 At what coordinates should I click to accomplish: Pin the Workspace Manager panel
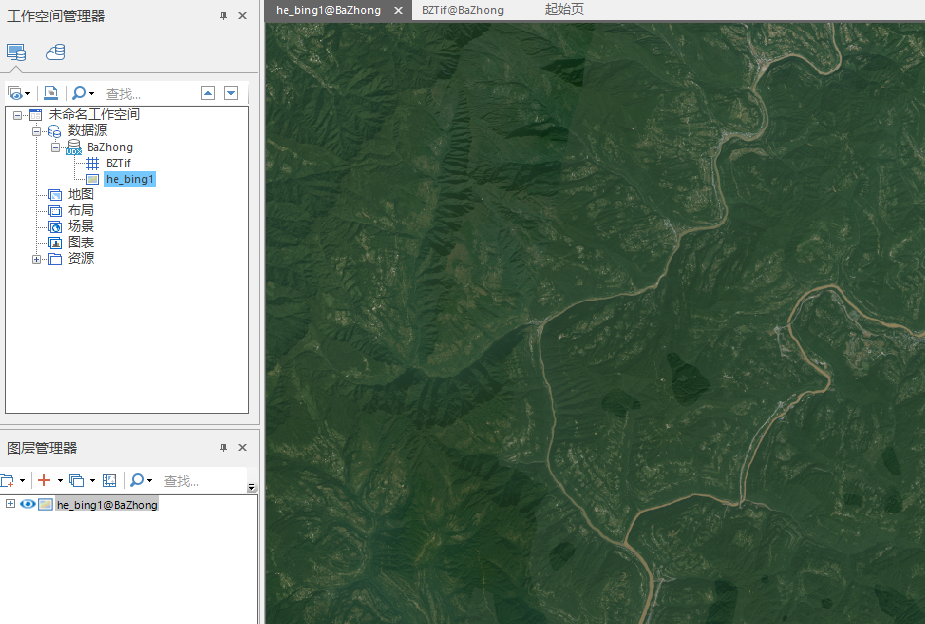pyautogui.click(x=224, y=16)
